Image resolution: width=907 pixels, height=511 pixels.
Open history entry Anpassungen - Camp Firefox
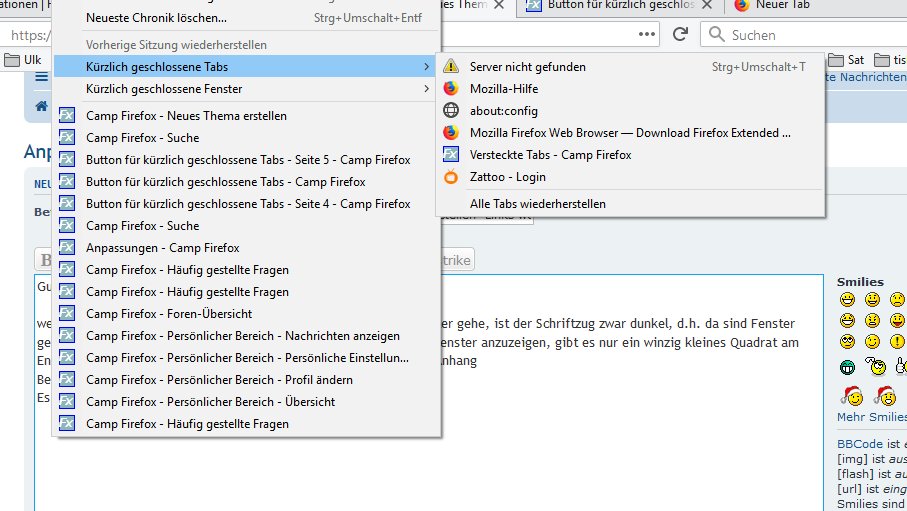coord(247,248)
